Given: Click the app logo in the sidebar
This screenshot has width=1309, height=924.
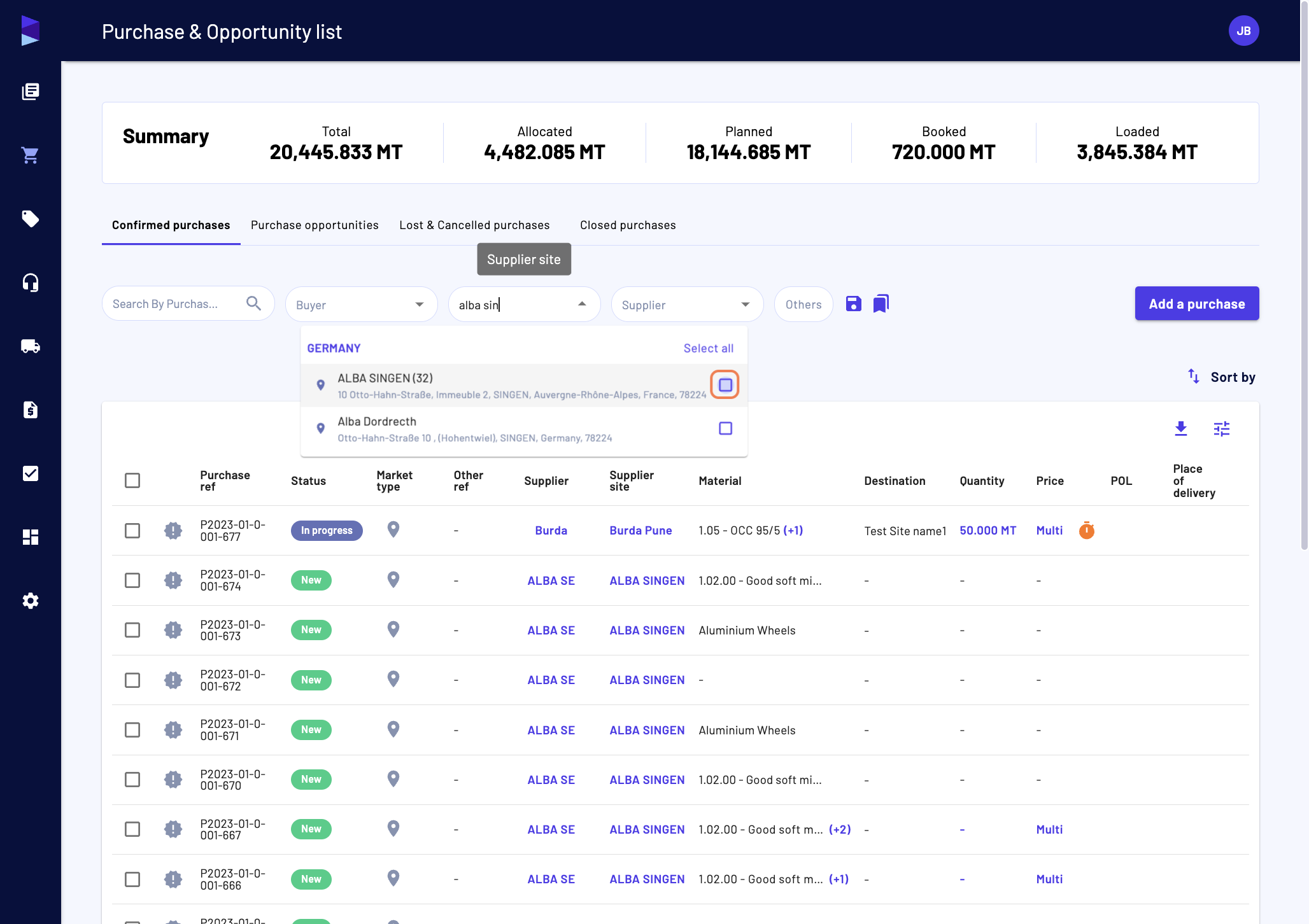Looking at the screenshot, I should click(30, 31).
